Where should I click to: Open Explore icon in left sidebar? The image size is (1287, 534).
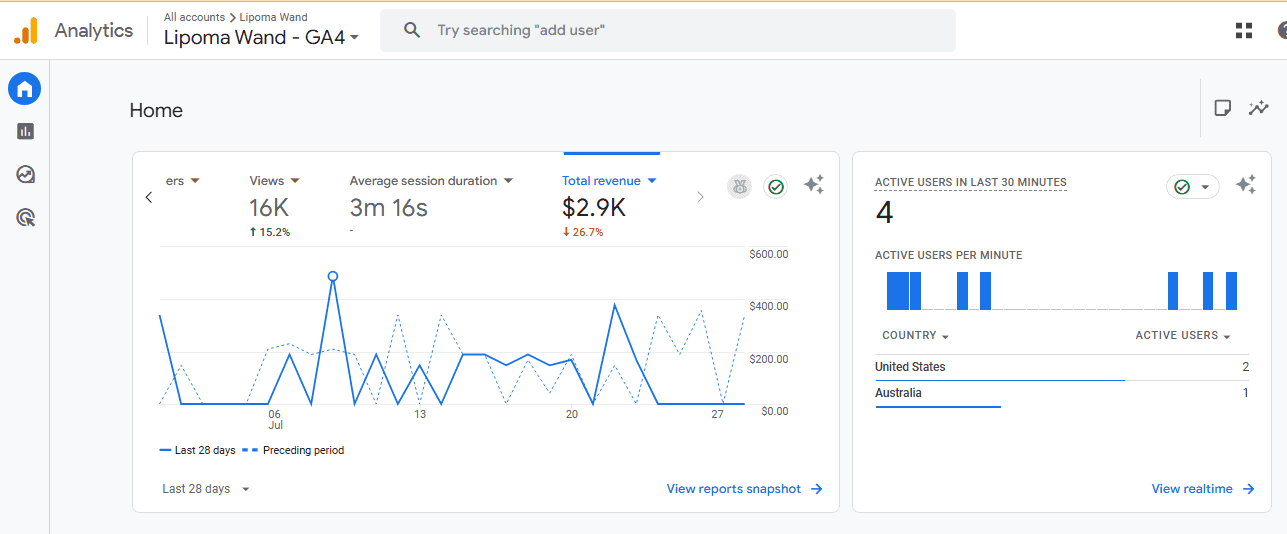25,174
